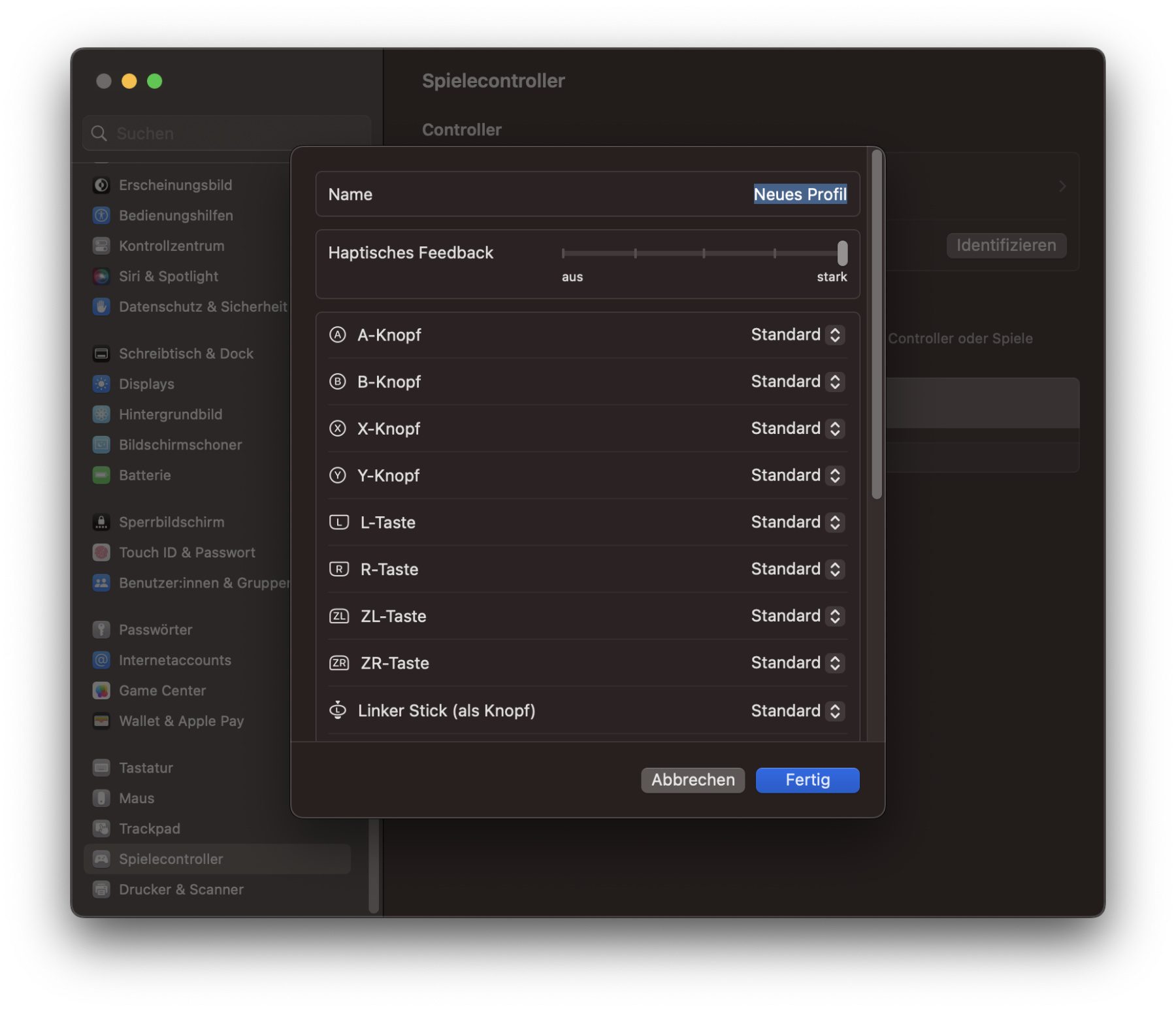Click the Haptisches Feedback slider thumb
This screenshot has height=1011, width=1176.
pos(842,253)
